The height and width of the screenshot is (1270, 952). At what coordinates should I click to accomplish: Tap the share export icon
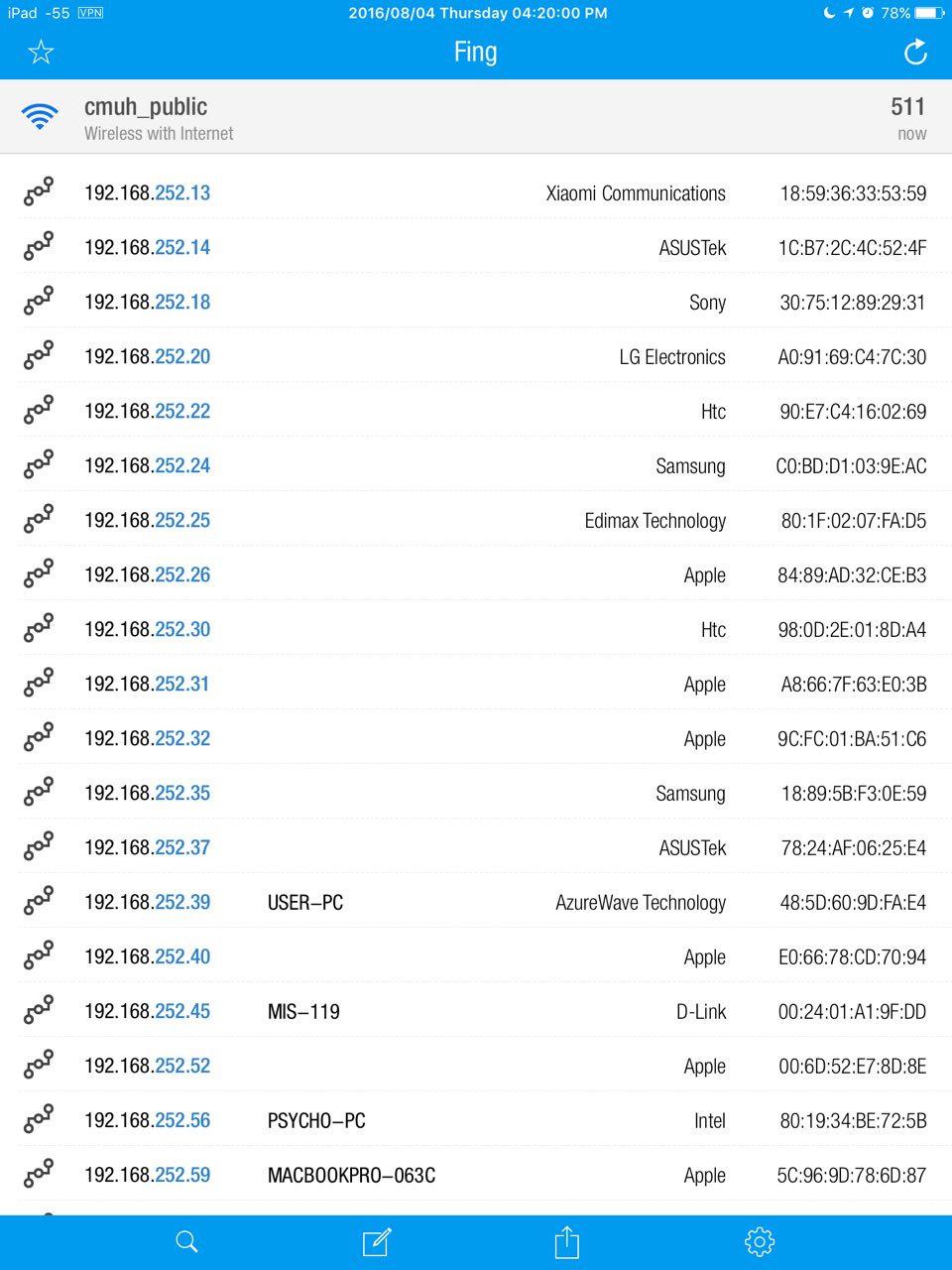[566, 1241]
